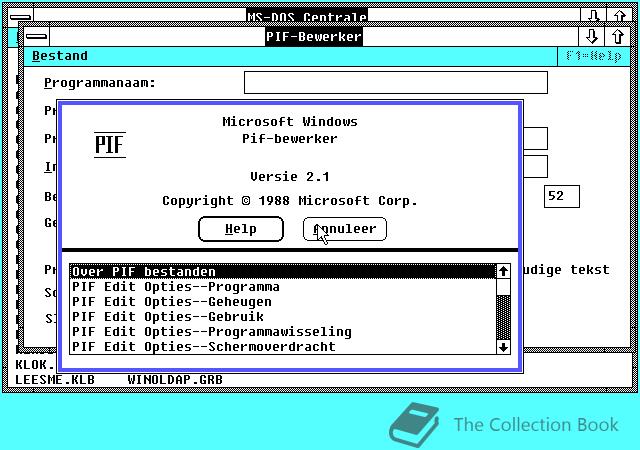Select 'PIF Edit Opties--Gebruik' topic

click(x=283, y=316)
